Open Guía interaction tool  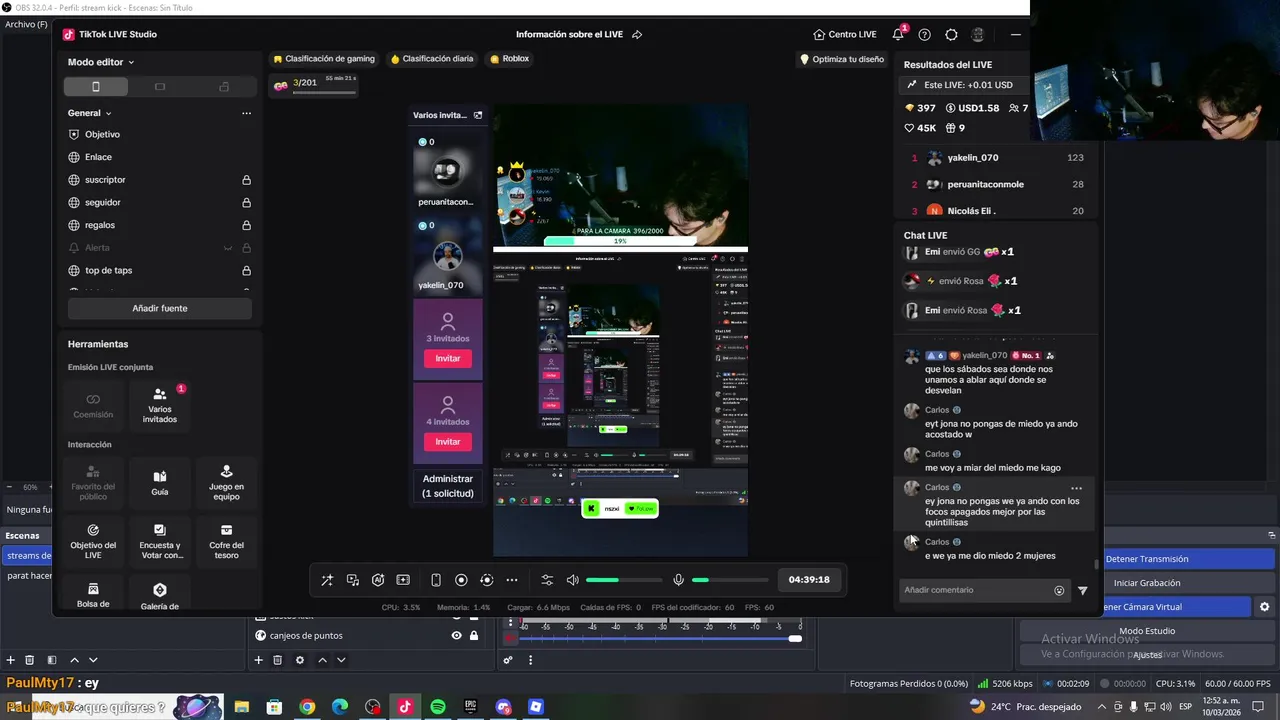coord(160,483)
